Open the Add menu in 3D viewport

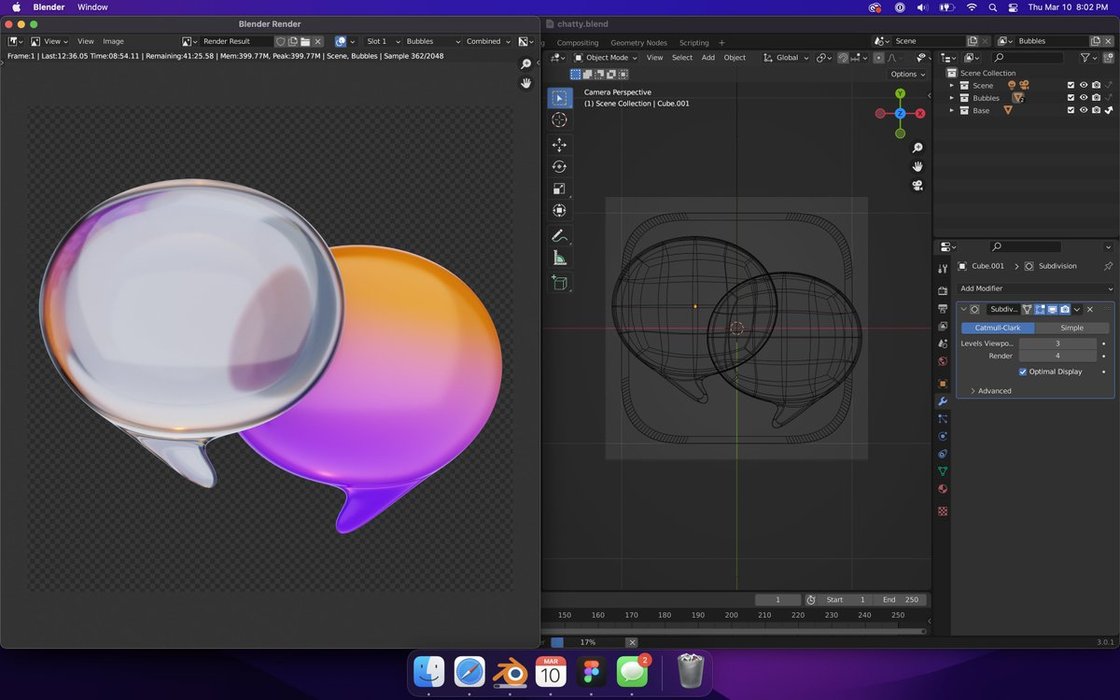[708, 58]
